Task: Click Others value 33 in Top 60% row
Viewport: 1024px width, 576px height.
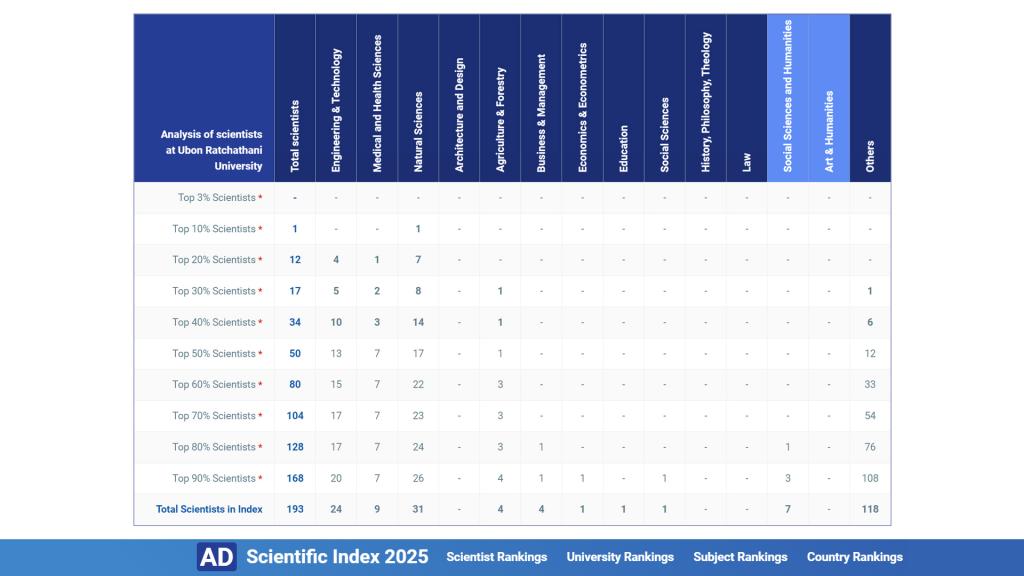Action: coord(870,385)
